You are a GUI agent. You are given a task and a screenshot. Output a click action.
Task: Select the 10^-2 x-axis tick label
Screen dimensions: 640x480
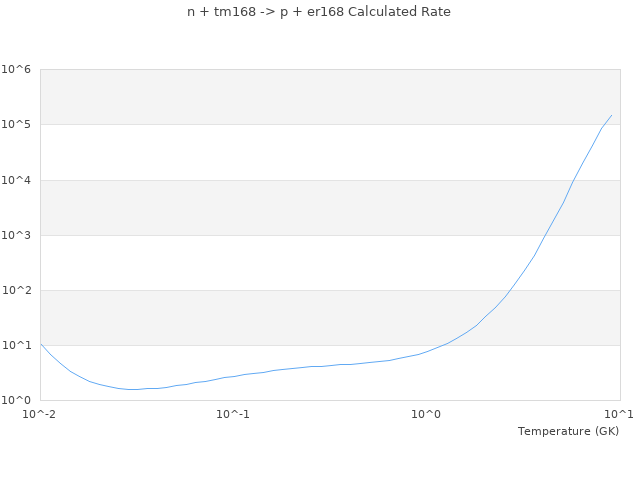tap(40, 414)
